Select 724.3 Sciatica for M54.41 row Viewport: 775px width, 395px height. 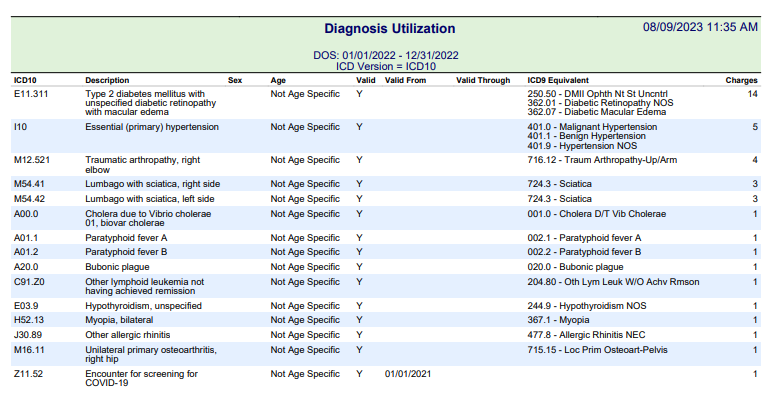pos(559,183)
